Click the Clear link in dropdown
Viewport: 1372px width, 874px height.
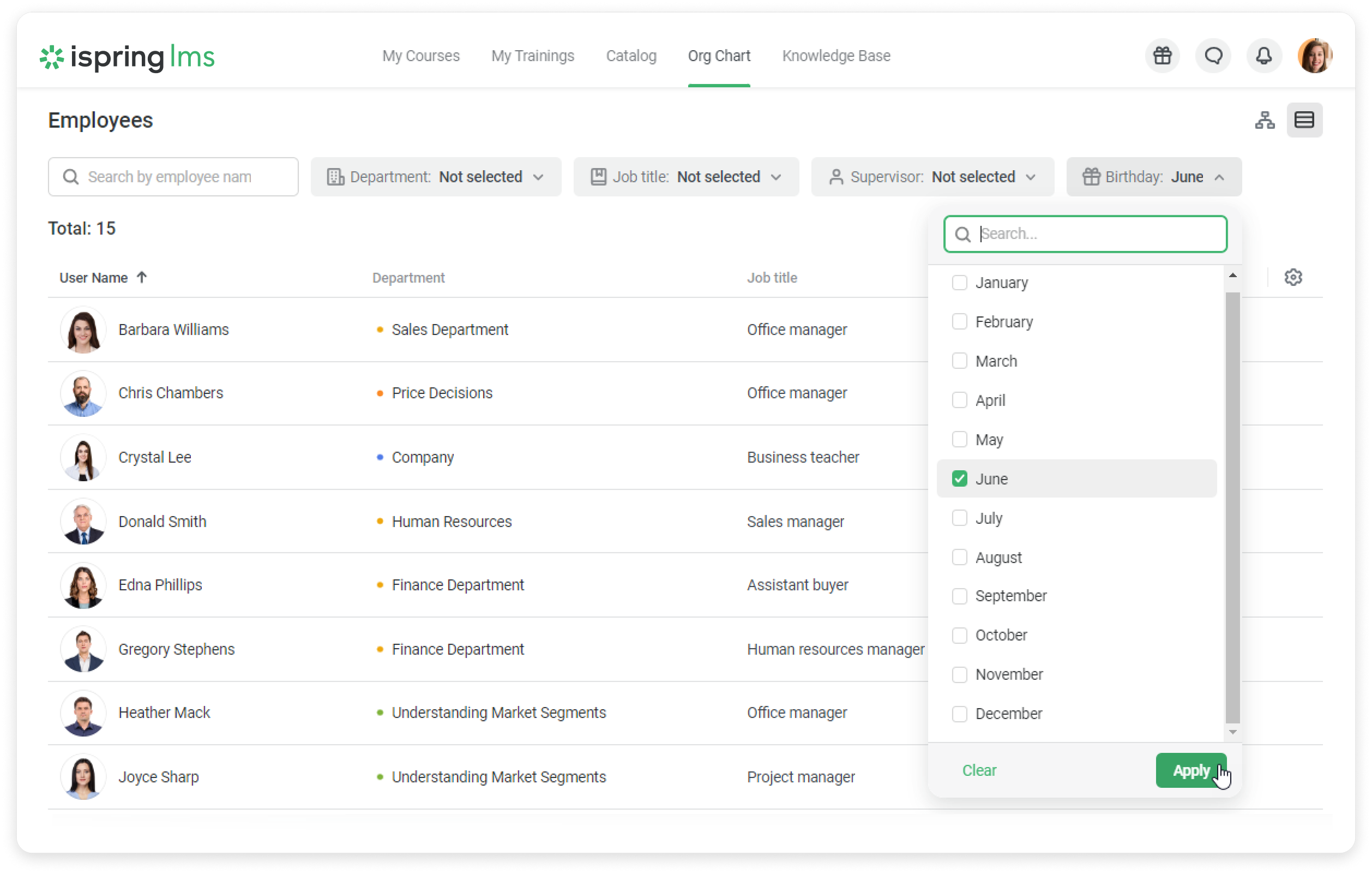coord(979,771)
